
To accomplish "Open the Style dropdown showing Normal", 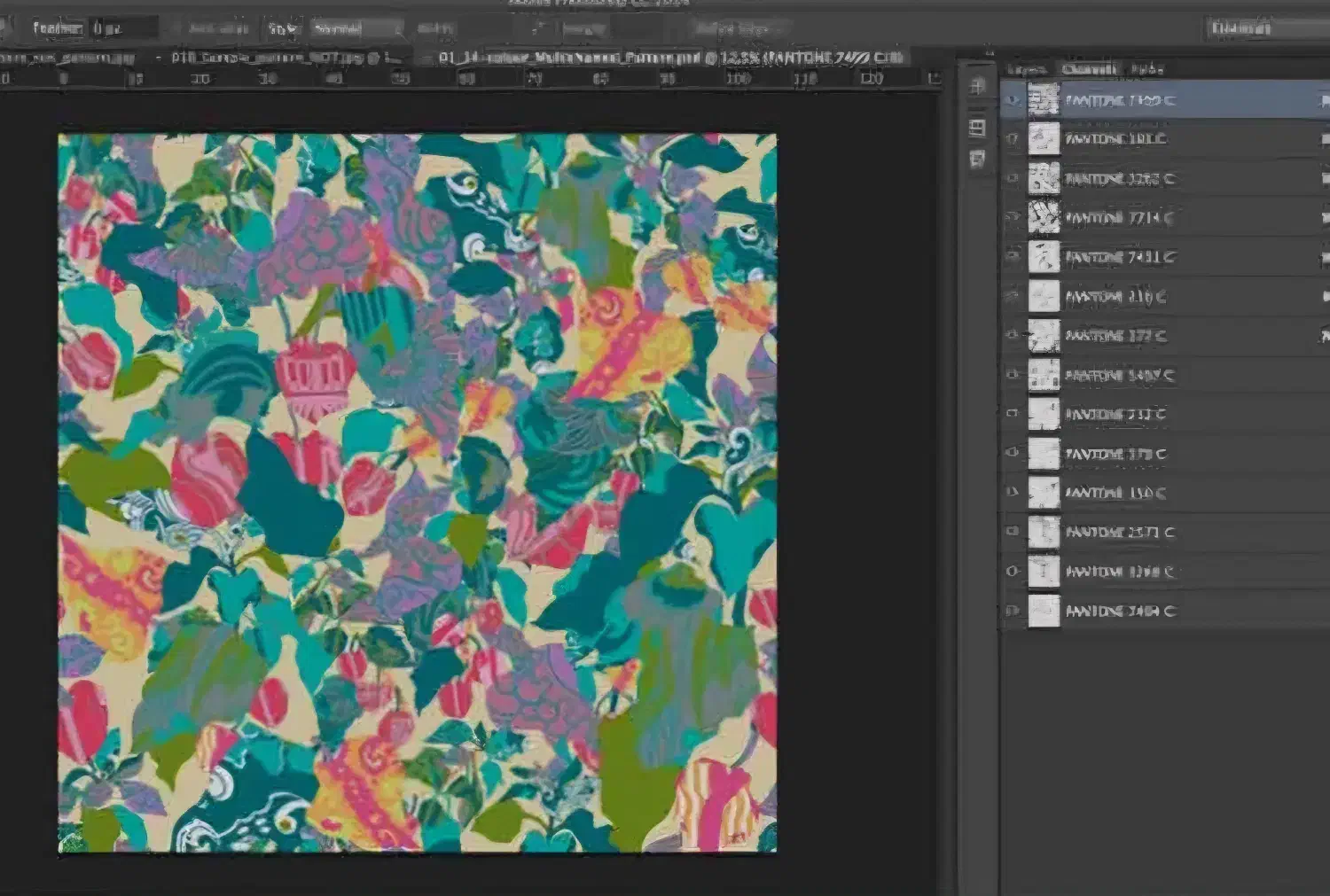I will (356, 28).
